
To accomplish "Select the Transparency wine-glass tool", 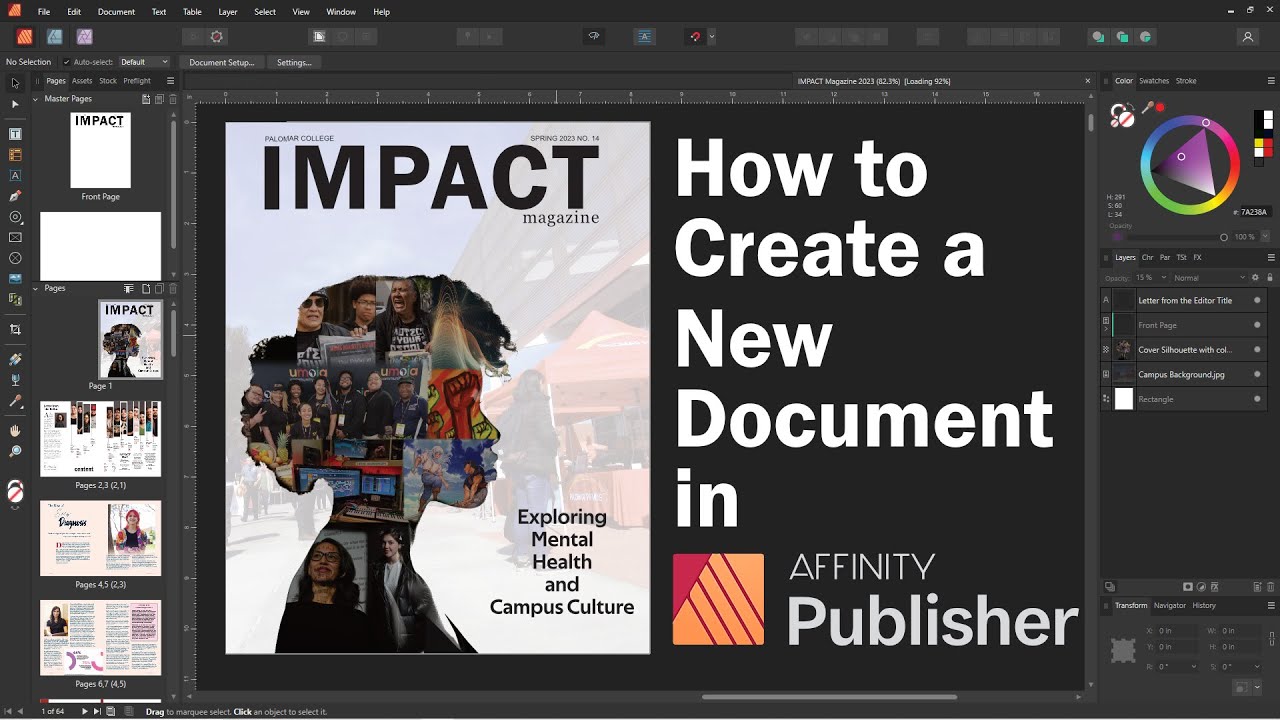I will [15, 380].
